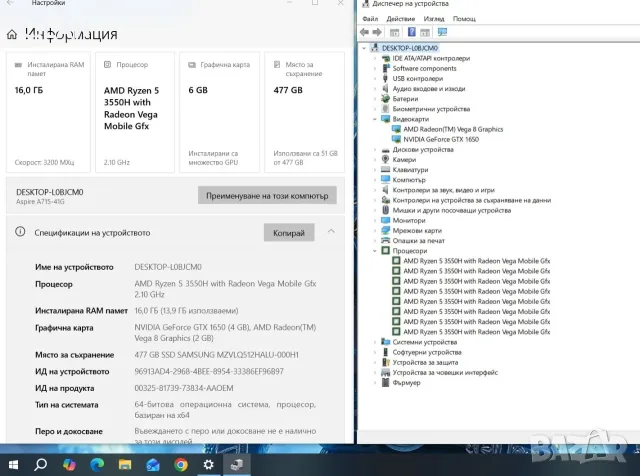Collapse Спецификации на устройството section chevron
Image resolution: width=640 pixels, height=476 pixels.
click(x=331, y=231)
